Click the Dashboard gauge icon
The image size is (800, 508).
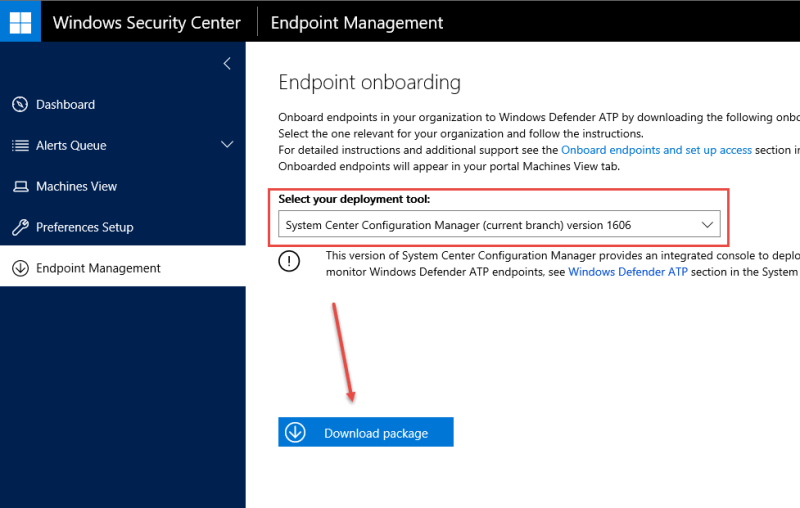click(x=20, y=104)
